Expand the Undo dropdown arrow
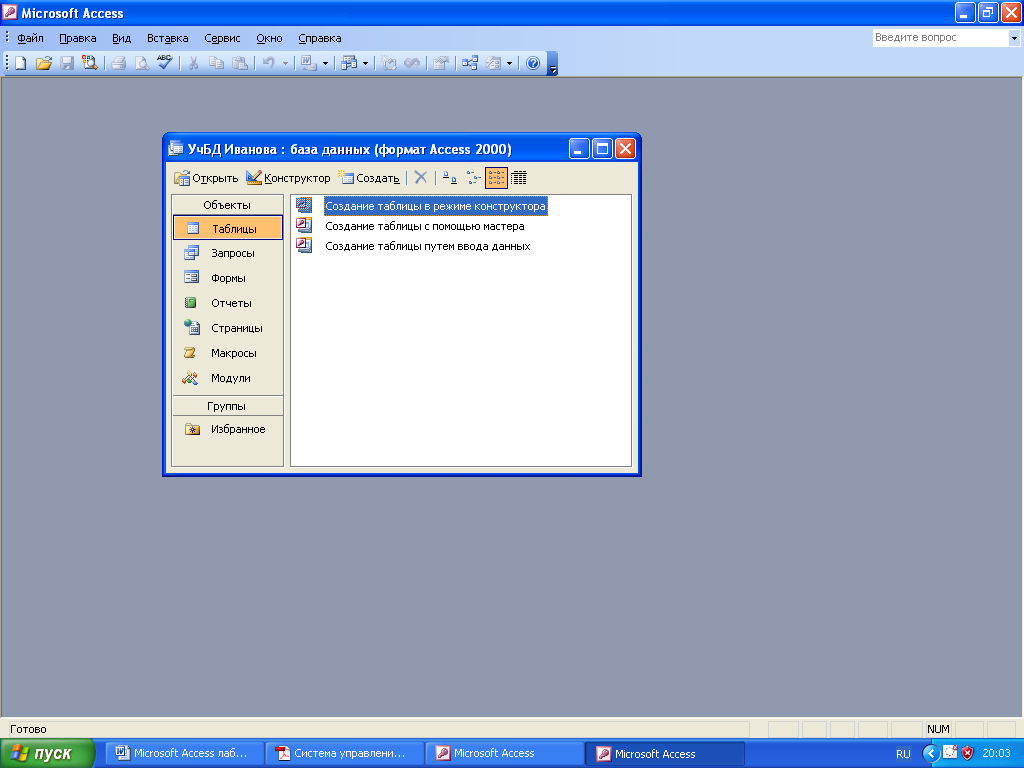The width and height of the screenshot is (1024, 768). click(285, 63)
